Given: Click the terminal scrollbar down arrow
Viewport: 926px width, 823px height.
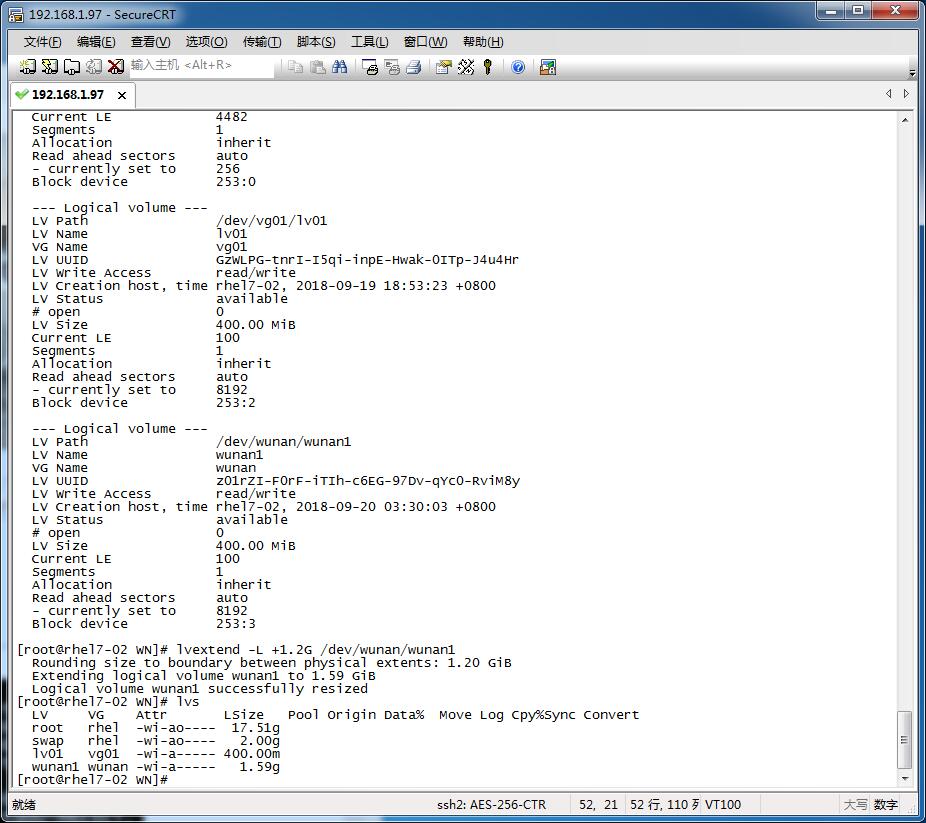Looking at the screenshot, I should [905, 779].
